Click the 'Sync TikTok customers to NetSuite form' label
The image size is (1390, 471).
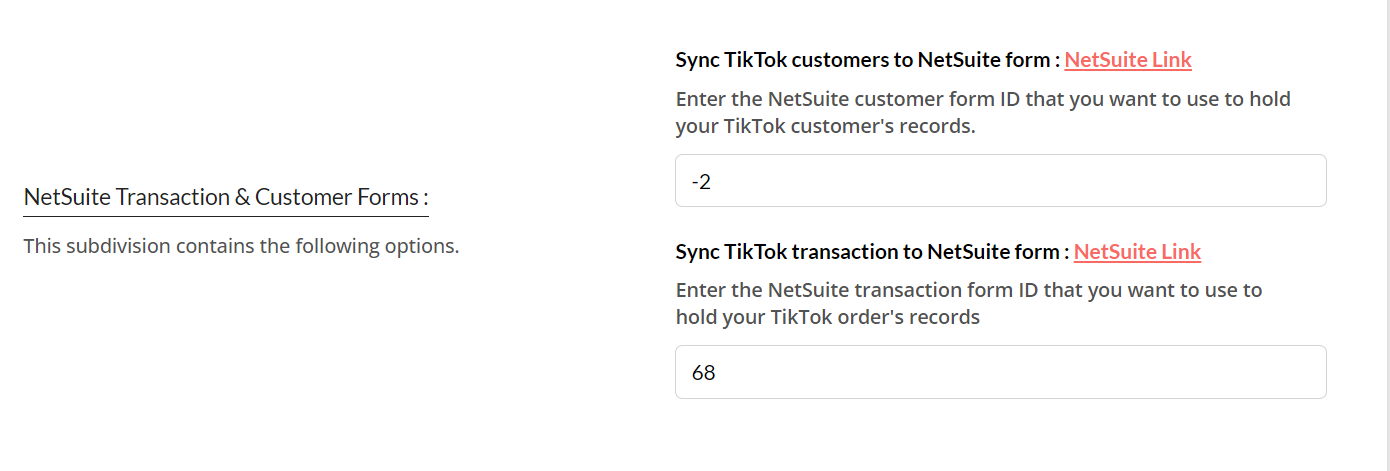point(866,60)
